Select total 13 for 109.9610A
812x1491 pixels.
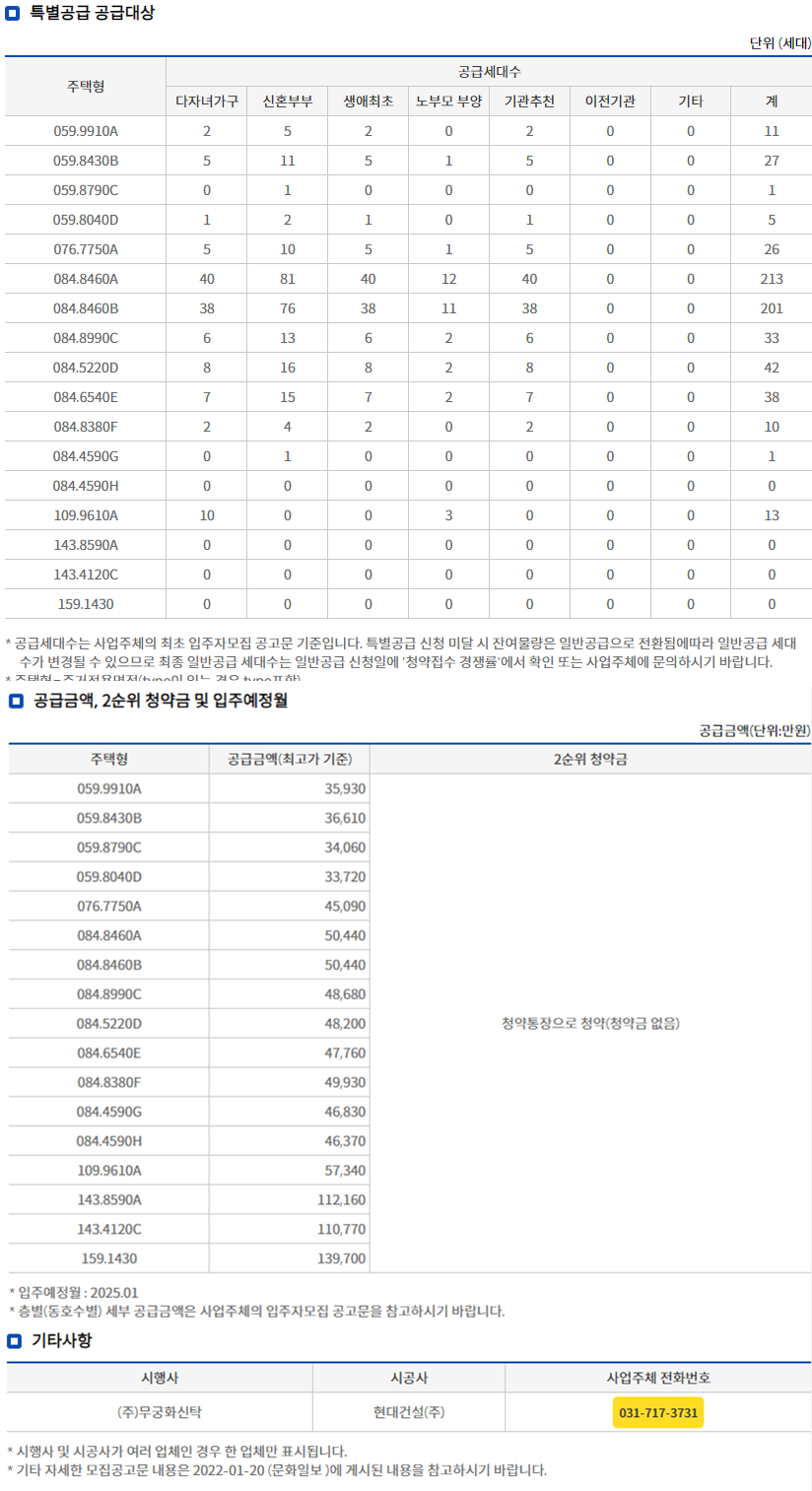coord(772,515)
